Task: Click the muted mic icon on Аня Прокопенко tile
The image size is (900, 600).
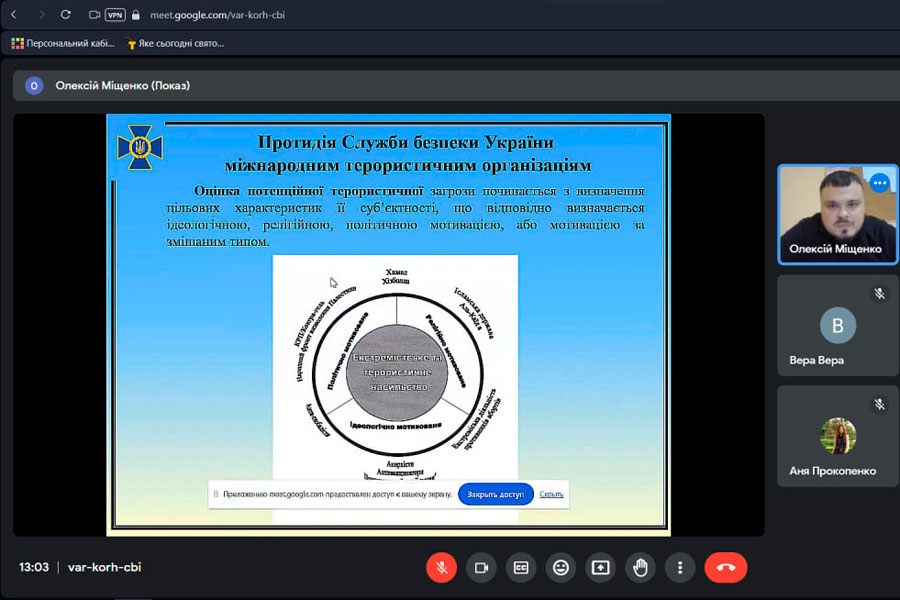Action: 879,404
